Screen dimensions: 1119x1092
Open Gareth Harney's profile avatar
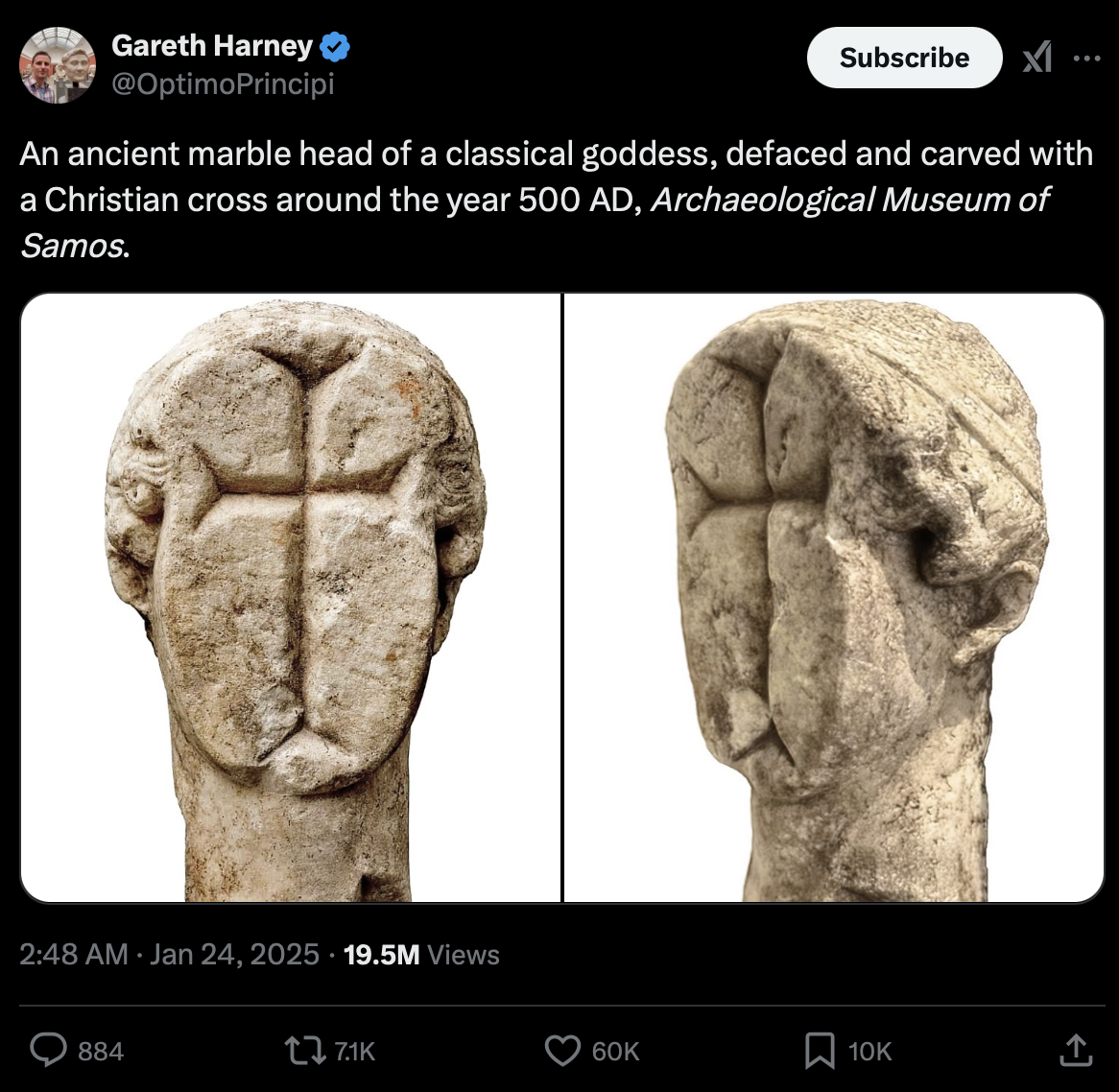(57, 65)
